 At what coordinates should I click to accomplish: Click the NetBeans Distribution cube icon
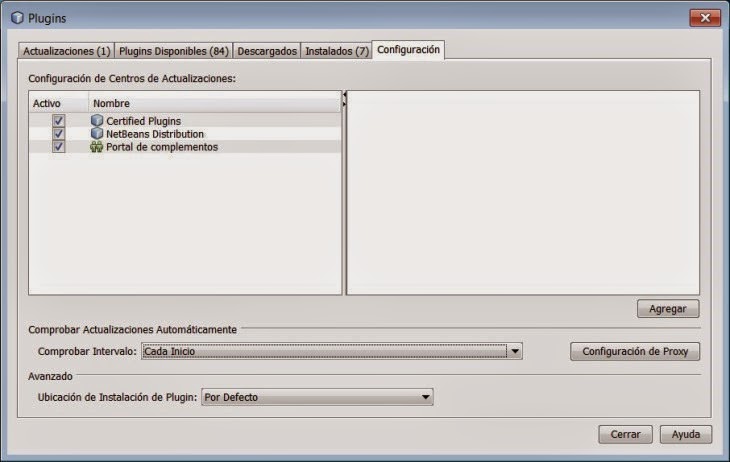tap(97, 134)
